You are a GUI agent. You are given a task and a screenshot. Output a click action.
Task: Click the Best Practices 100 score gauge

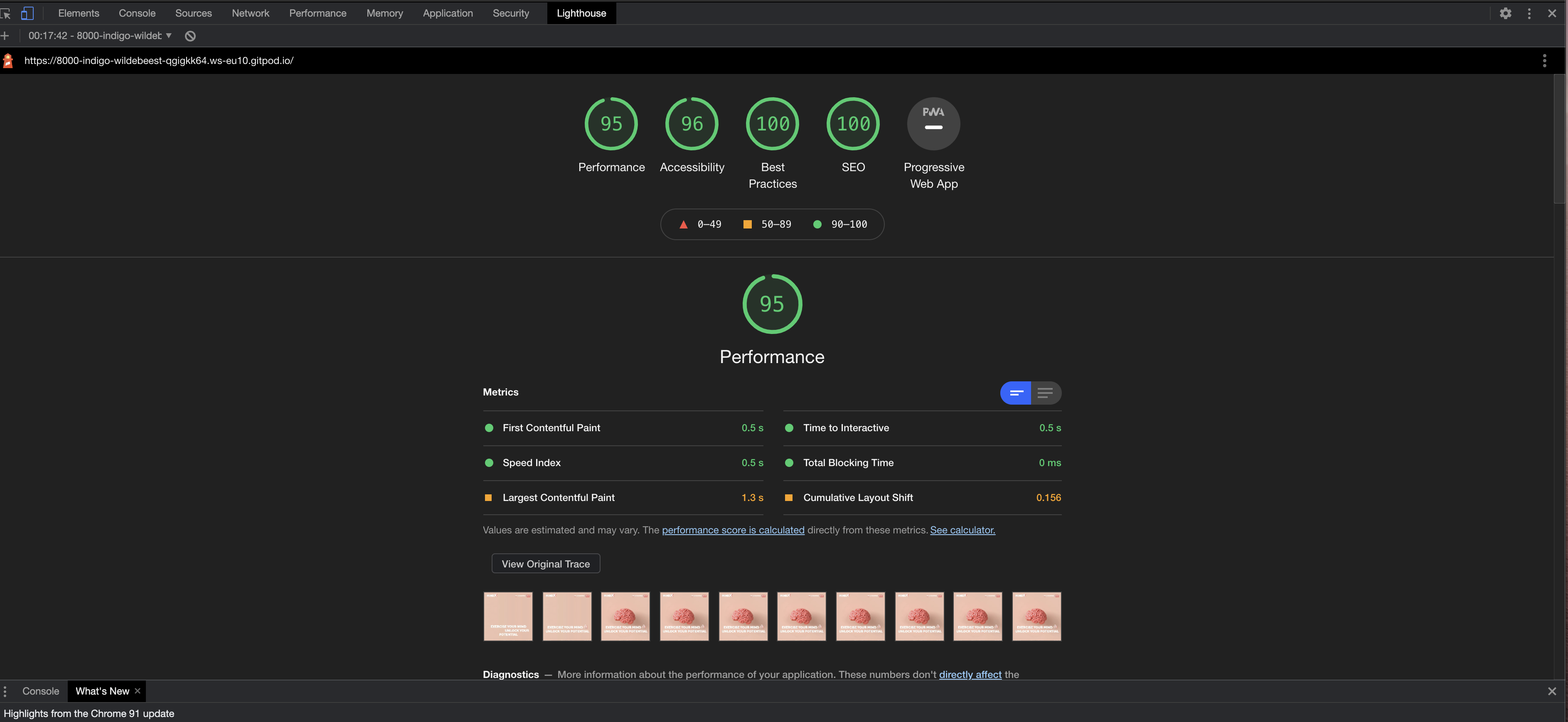click(773, 123)
